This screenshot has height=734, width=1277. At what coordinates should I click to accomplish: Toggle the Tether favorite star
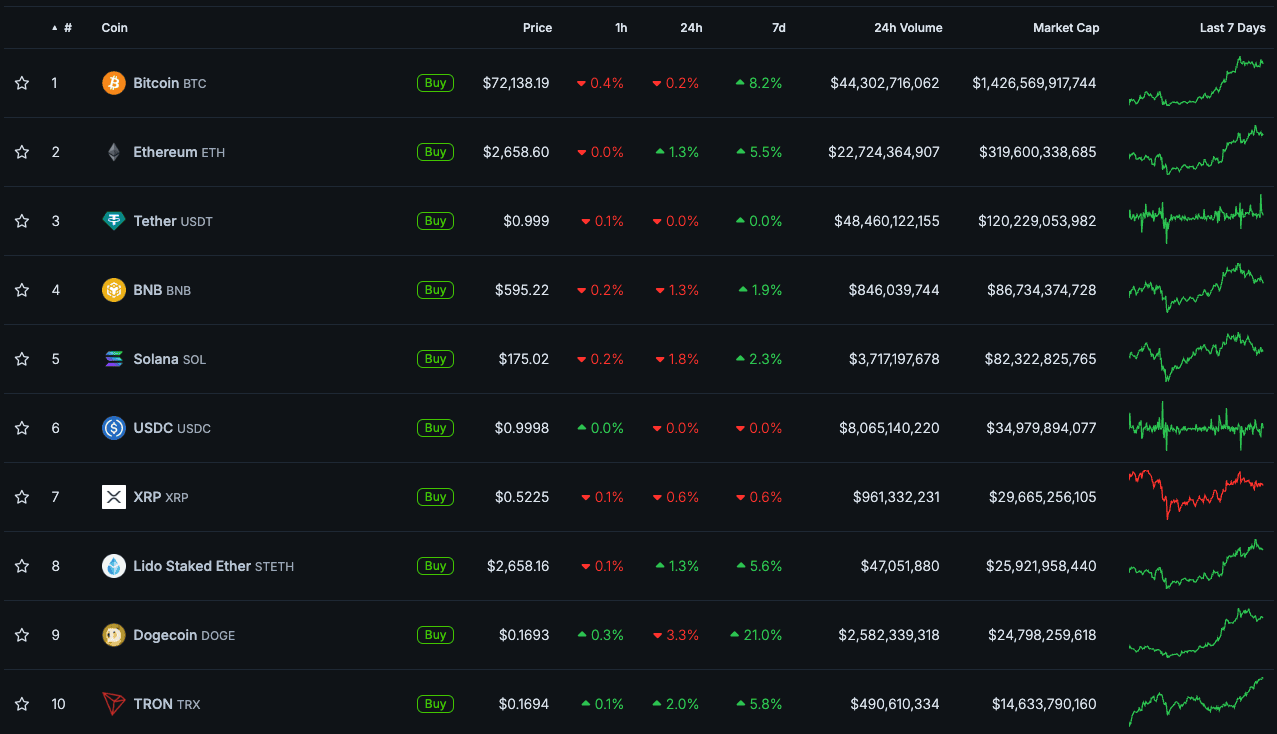(22, 221)
